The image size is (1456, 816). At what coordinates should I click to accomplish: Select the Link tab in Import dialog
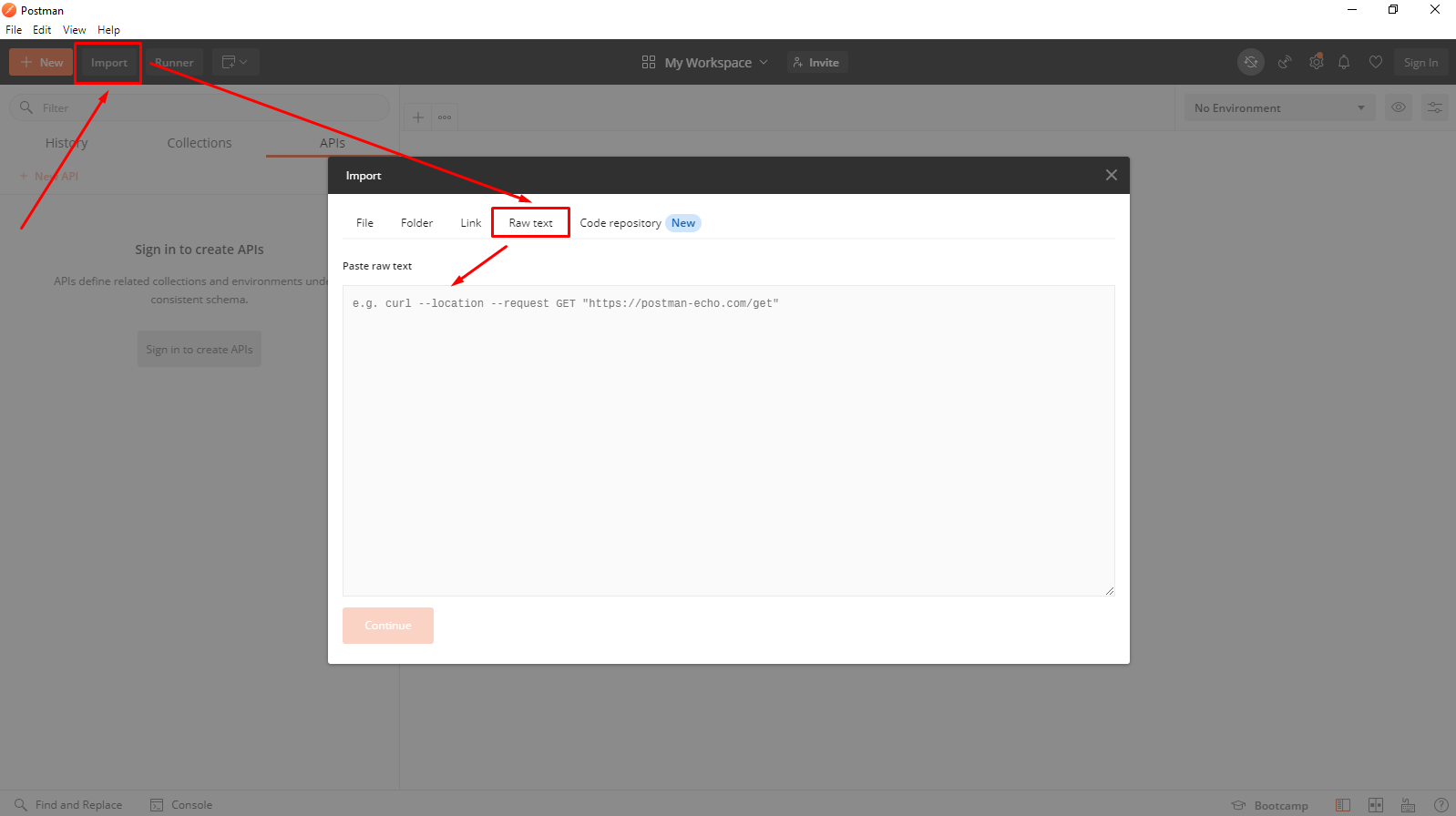[470, 223]
